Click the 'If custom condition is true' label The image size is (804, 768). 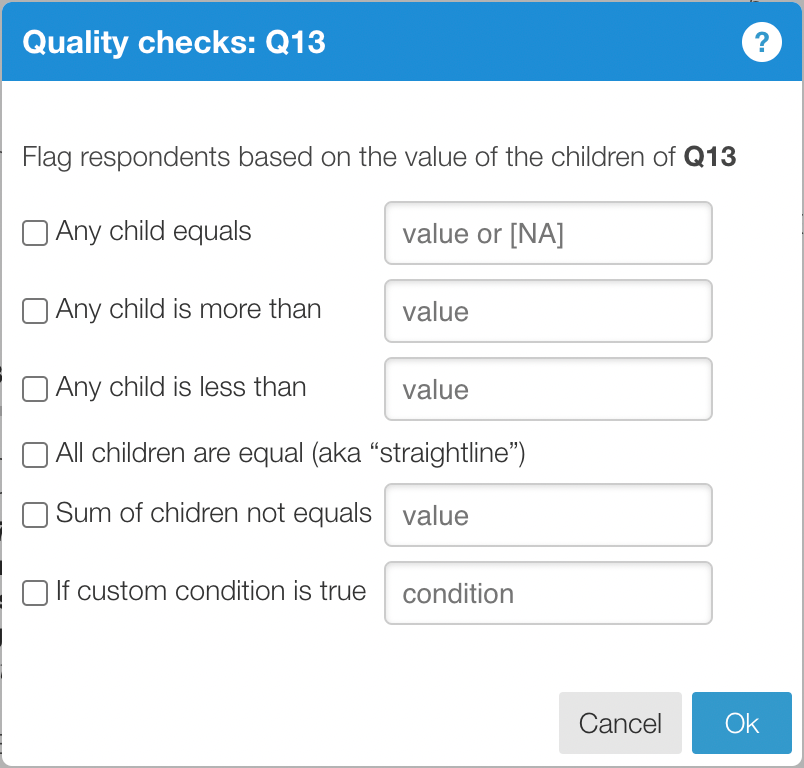pos(212,591)
